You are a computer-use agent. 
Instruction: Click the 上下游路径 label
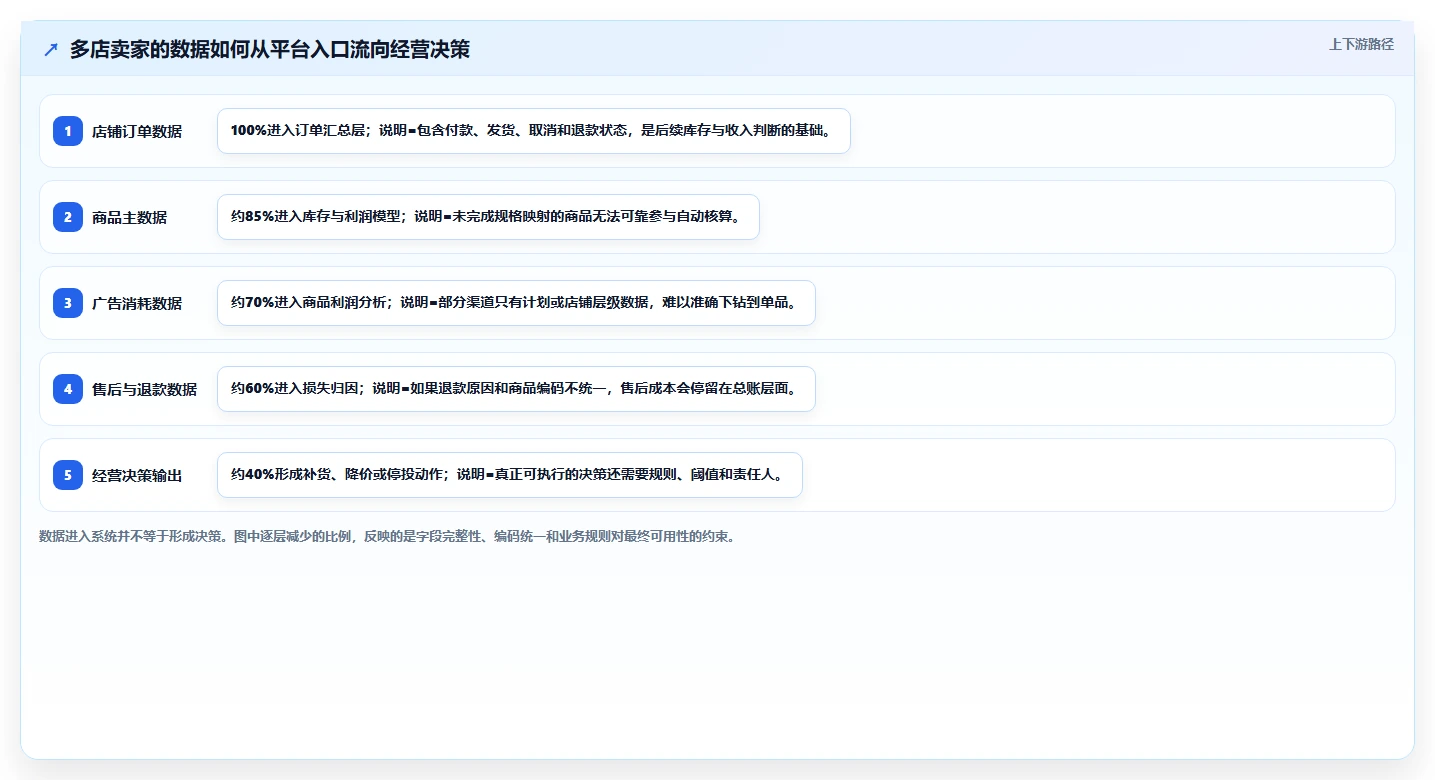(1361, 44)
